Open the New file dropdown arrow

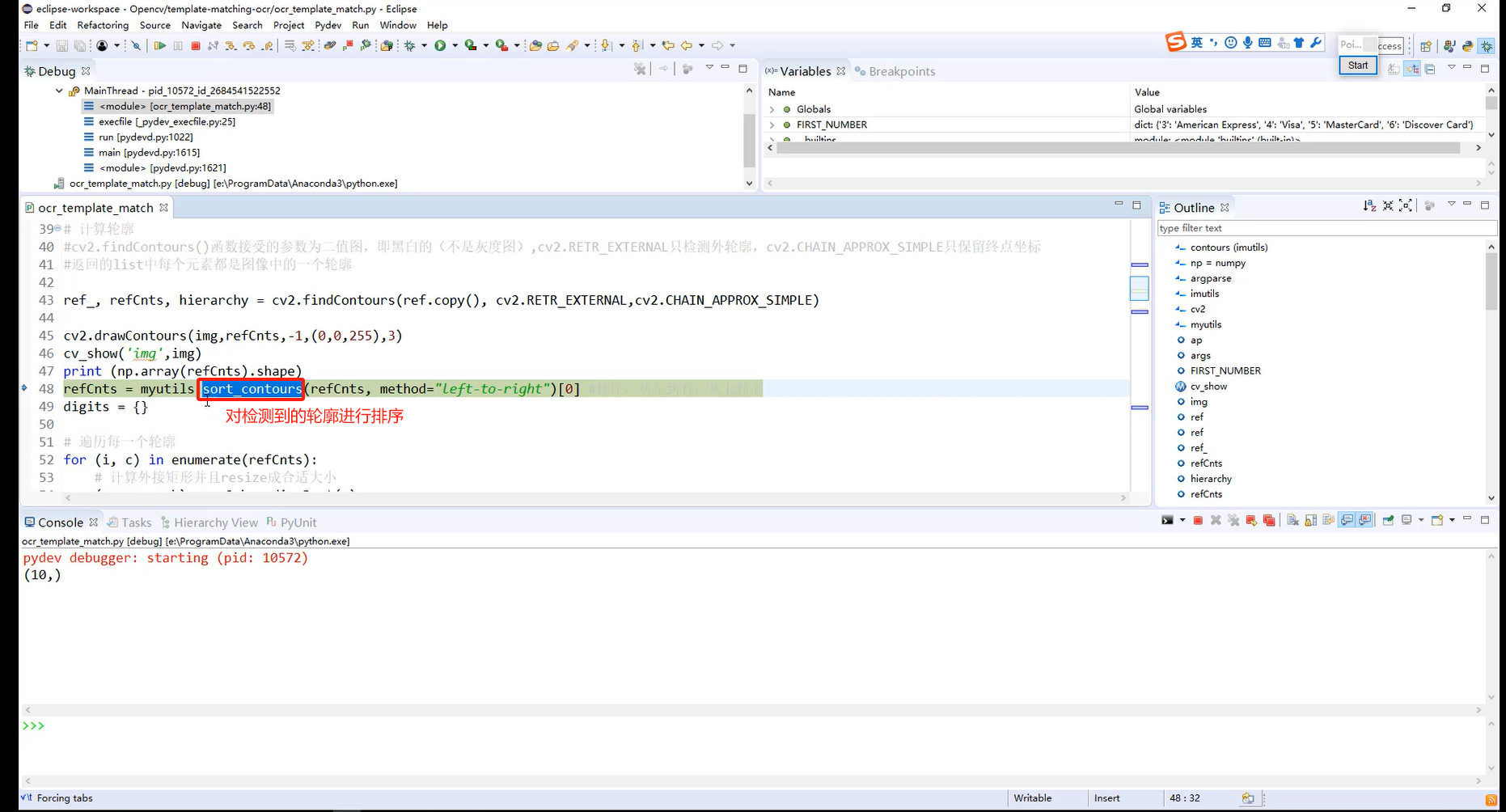pos(46,45)
